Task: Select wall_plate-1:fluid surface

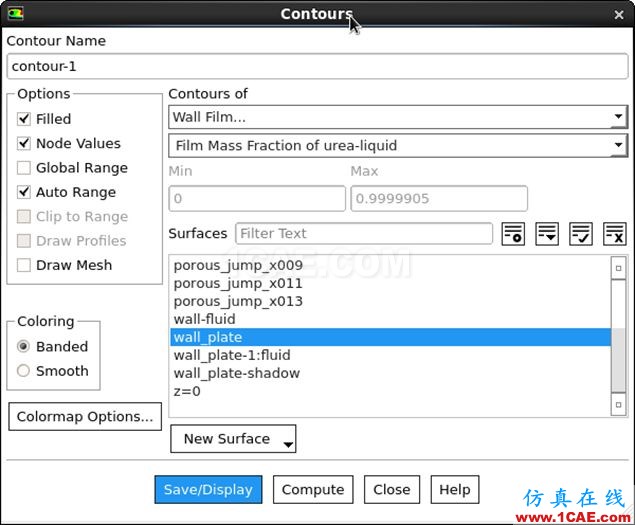Action: [390, 355]
